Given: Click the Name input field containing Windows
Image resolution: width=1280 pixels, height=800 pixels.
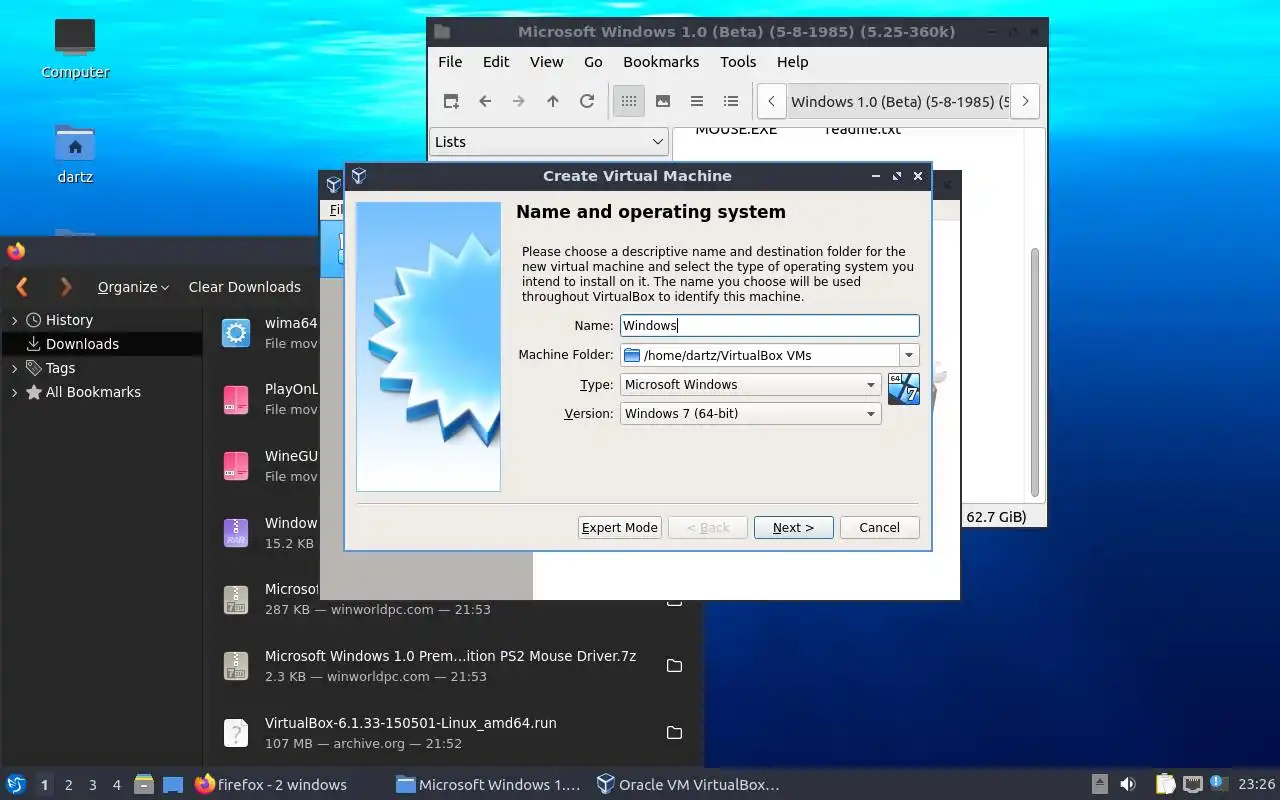Looking at the screenshot, I should point(769,325).
